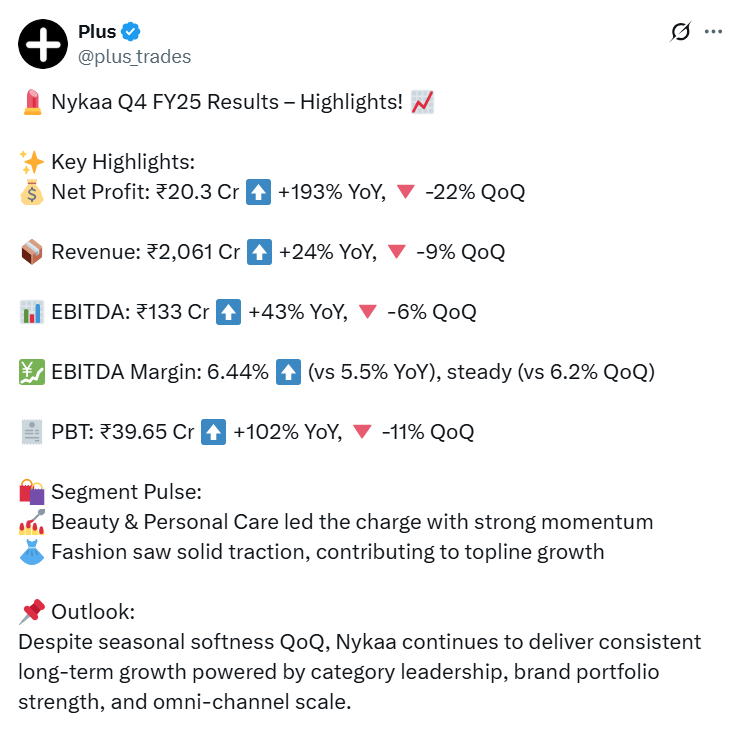Image resolution: width=746 pixels, height=738 pixels.
Task: Click the blue up arrow by +193% YoY
Action: (x=259, y=192)
